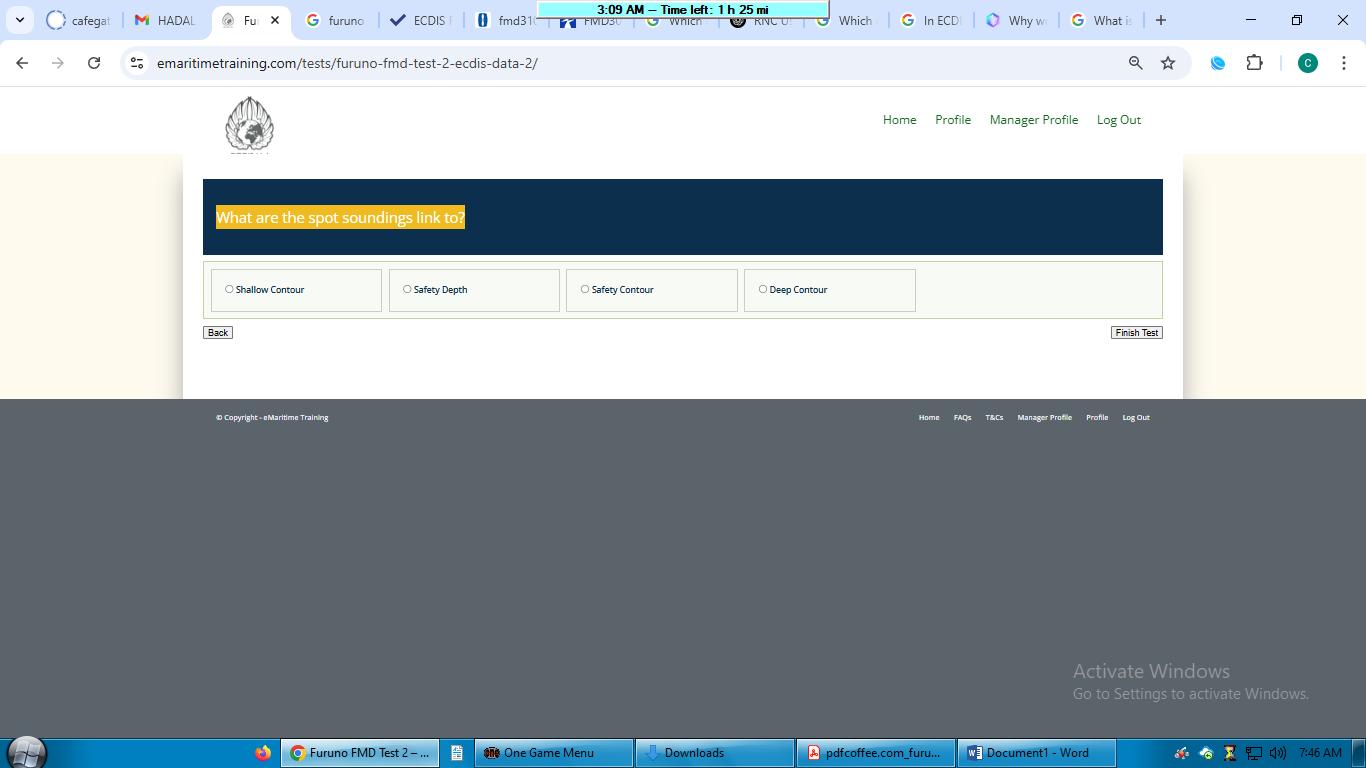
Task: Open the browser Extensions puzzle icon
Action: tap(1254, 63)
